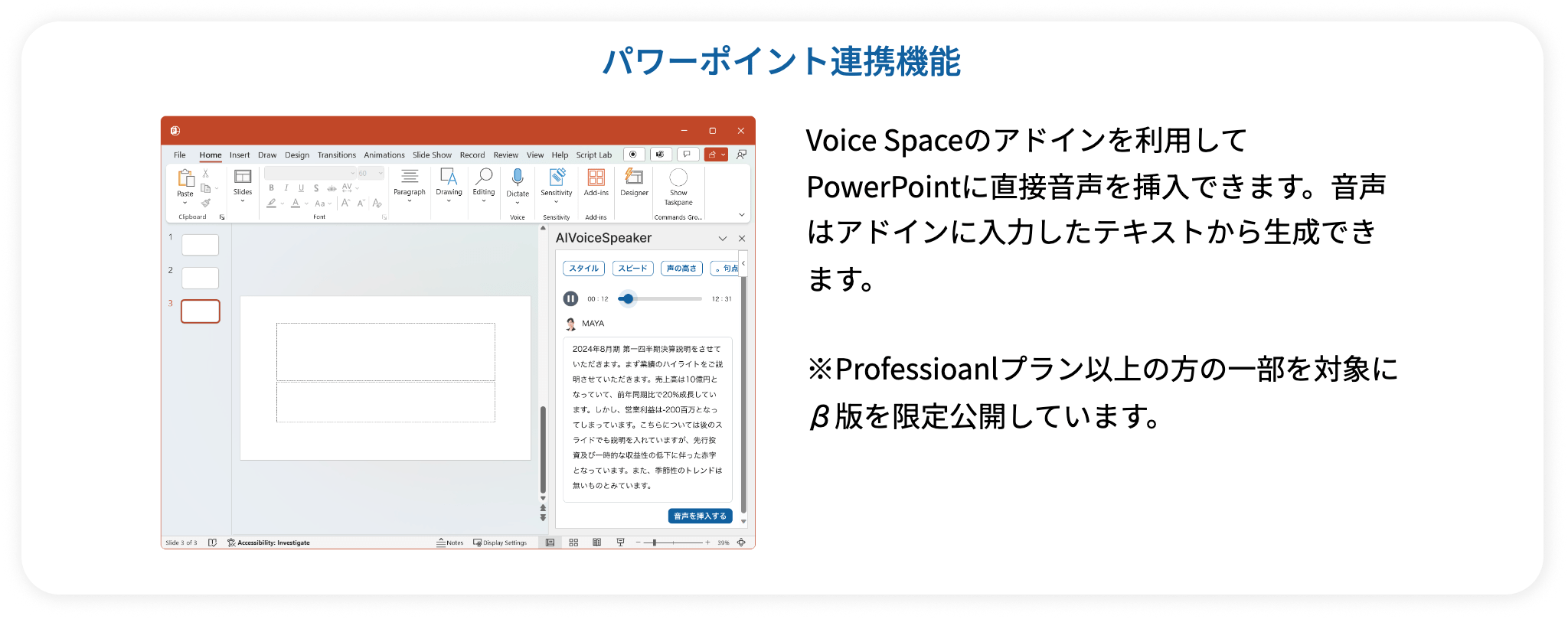Click the 声の高さ button
Image resolution: width=1568 pixels, height=619 pixels.
coord(681,269)
